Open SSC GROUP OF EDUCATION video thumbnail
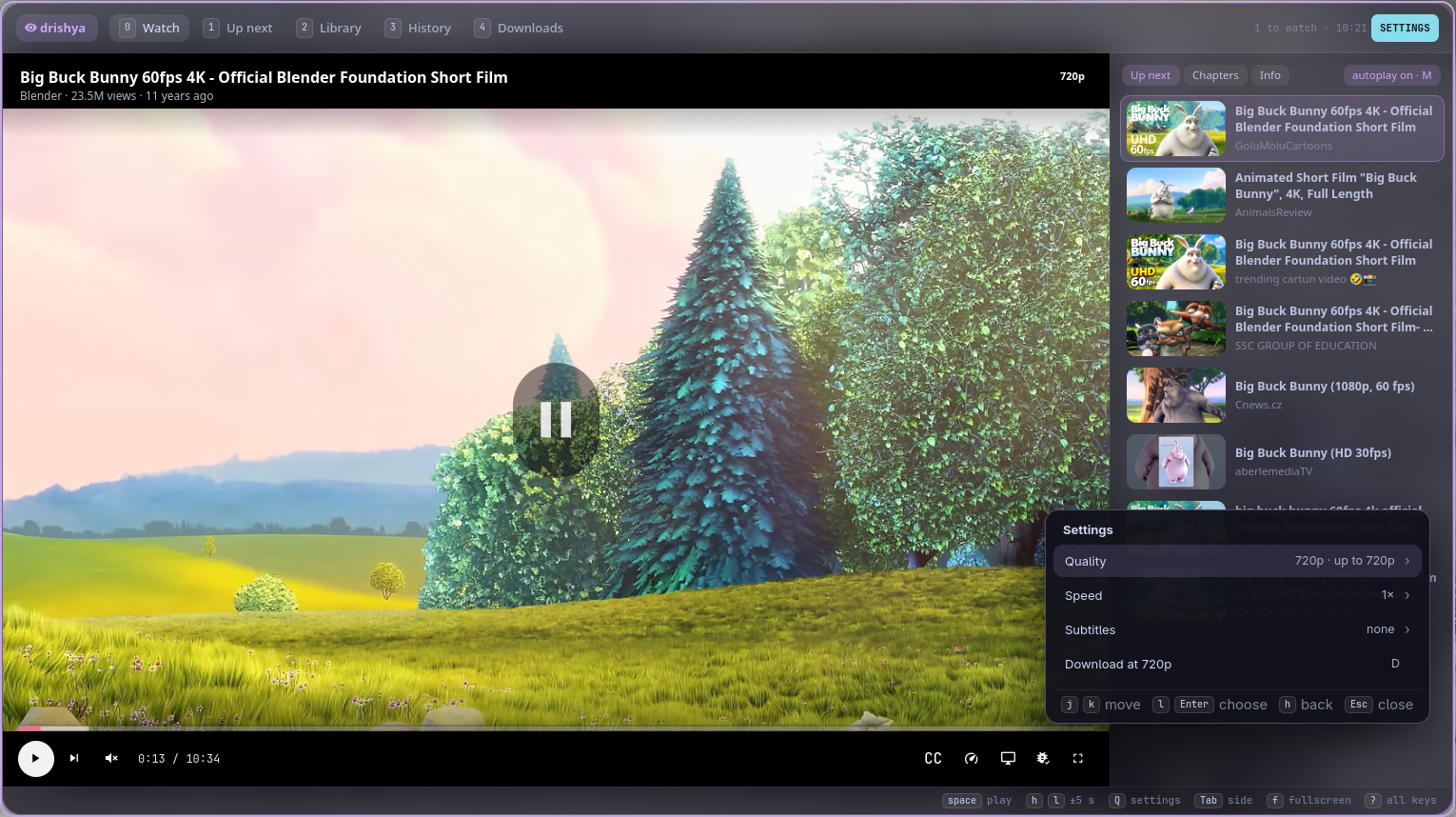 coord(1176,329)
